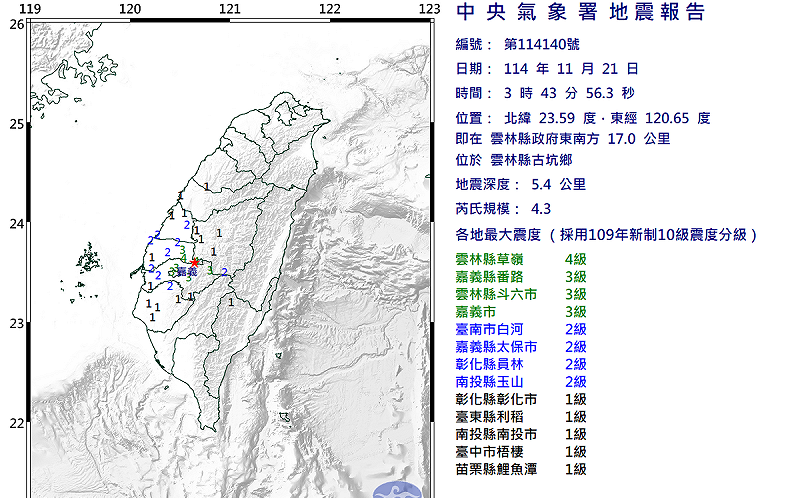Click 雲林縣政府東南方 17.0 公里 text
Image resolution: width=800 pixels, height=498 pixels.
point(580,139)
